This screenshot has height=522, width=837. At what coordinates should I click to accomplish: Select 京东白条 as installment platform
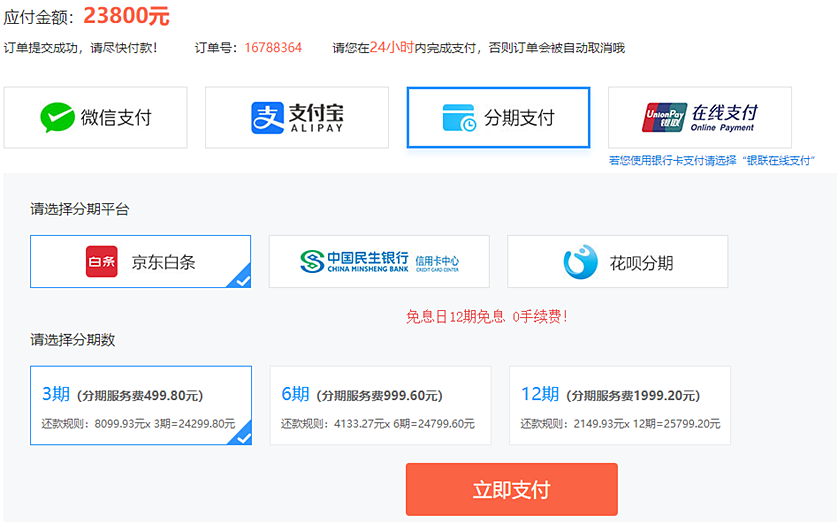(x=140, y=262)
